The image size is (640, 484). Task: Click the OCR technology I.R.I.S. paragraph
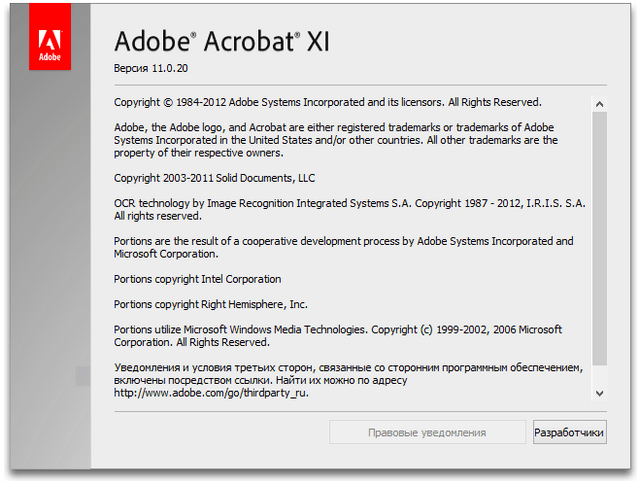349,209
